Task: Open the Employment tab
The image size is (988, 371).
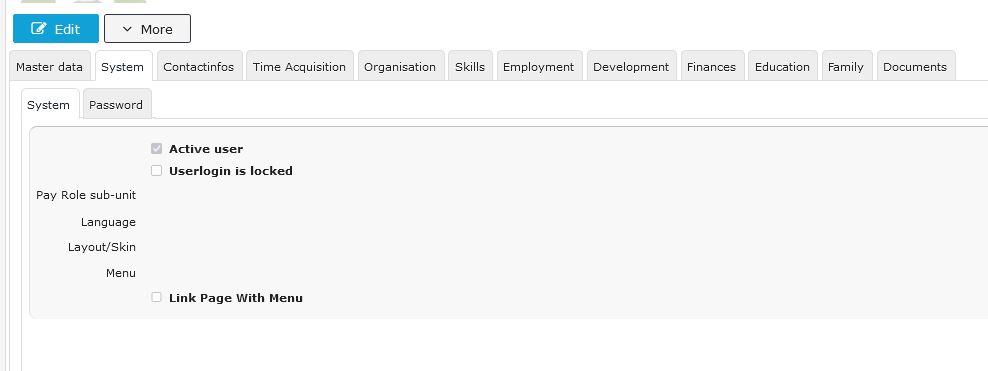Action: pyautogui.click(x=539, y=66)
